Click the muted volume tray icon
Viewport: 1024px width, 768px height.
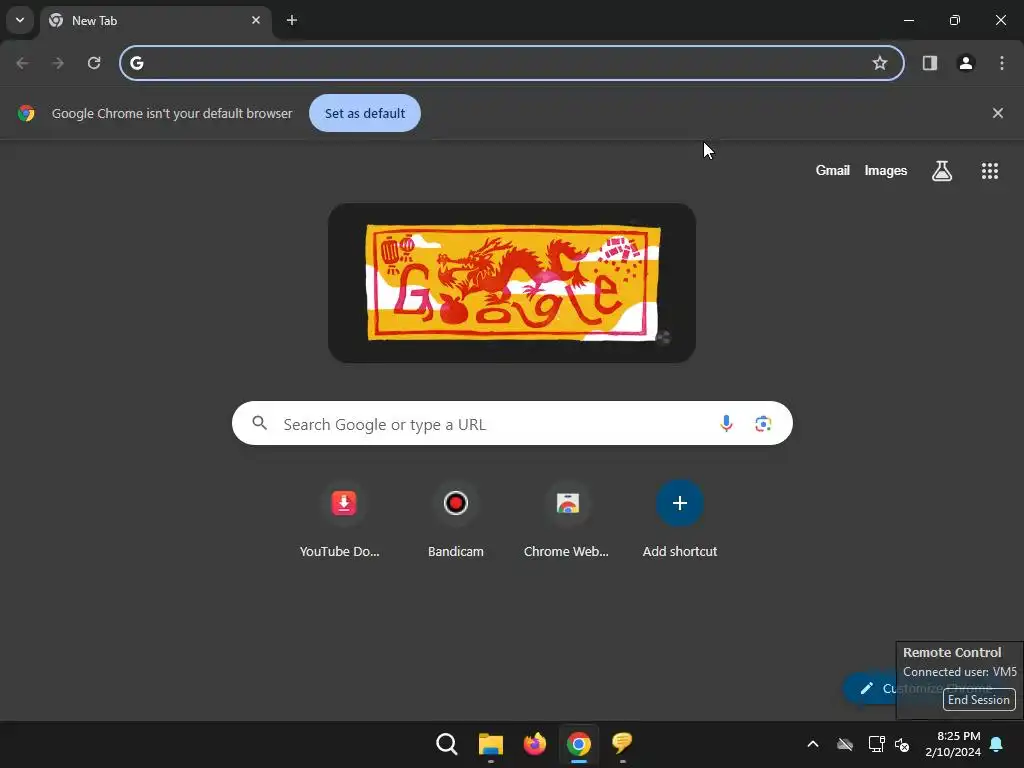(902, 744)
